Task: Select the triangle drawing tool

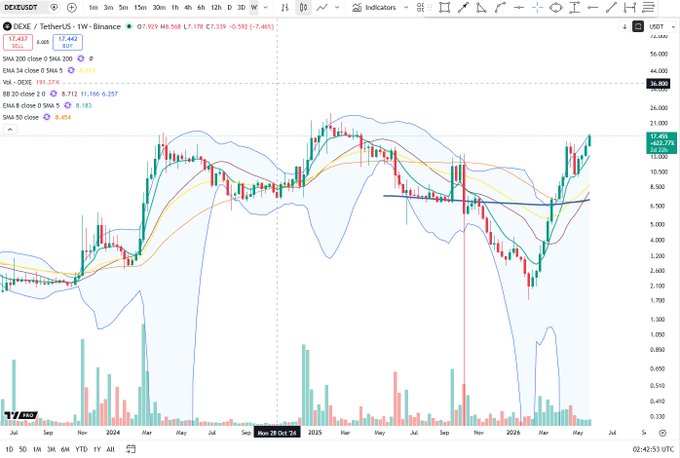Action: pyautogui.click(x=481, y=7)
